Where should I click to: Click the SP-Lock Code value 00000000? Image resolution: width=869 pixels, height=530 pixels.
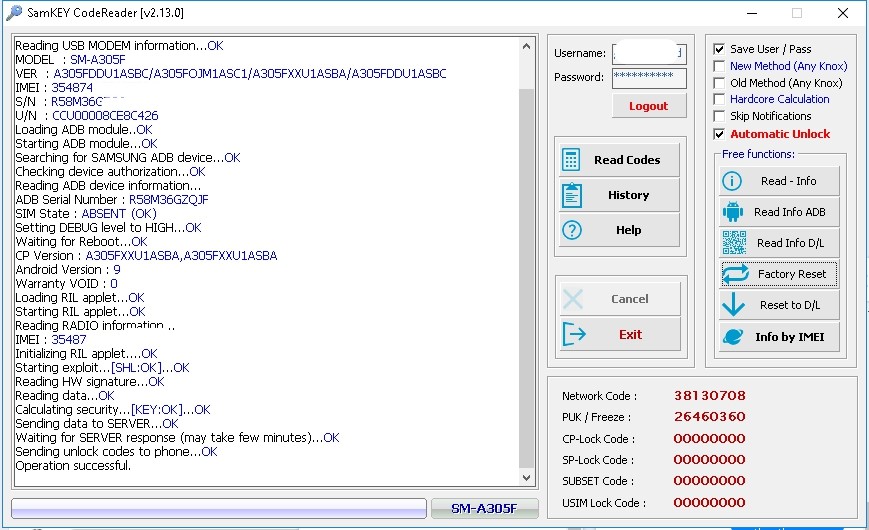(x=709, y=460)
